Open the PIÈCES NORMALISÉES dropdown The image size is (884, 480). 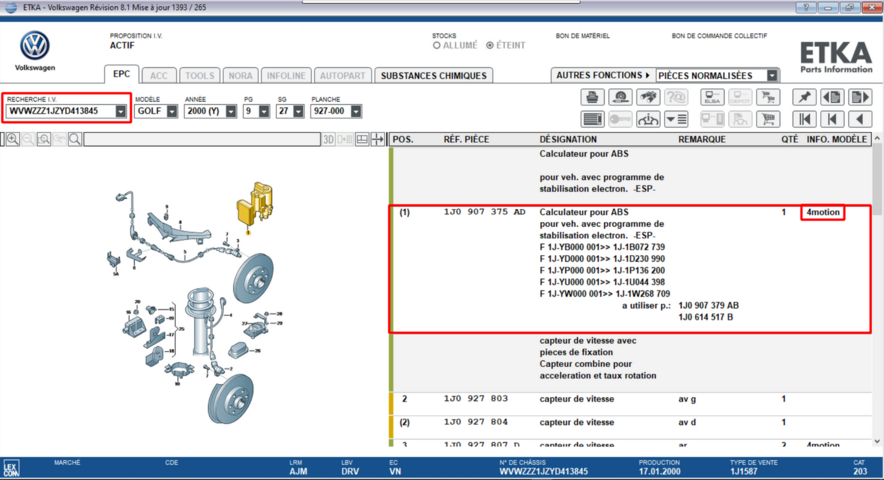(x=772, y=75)
